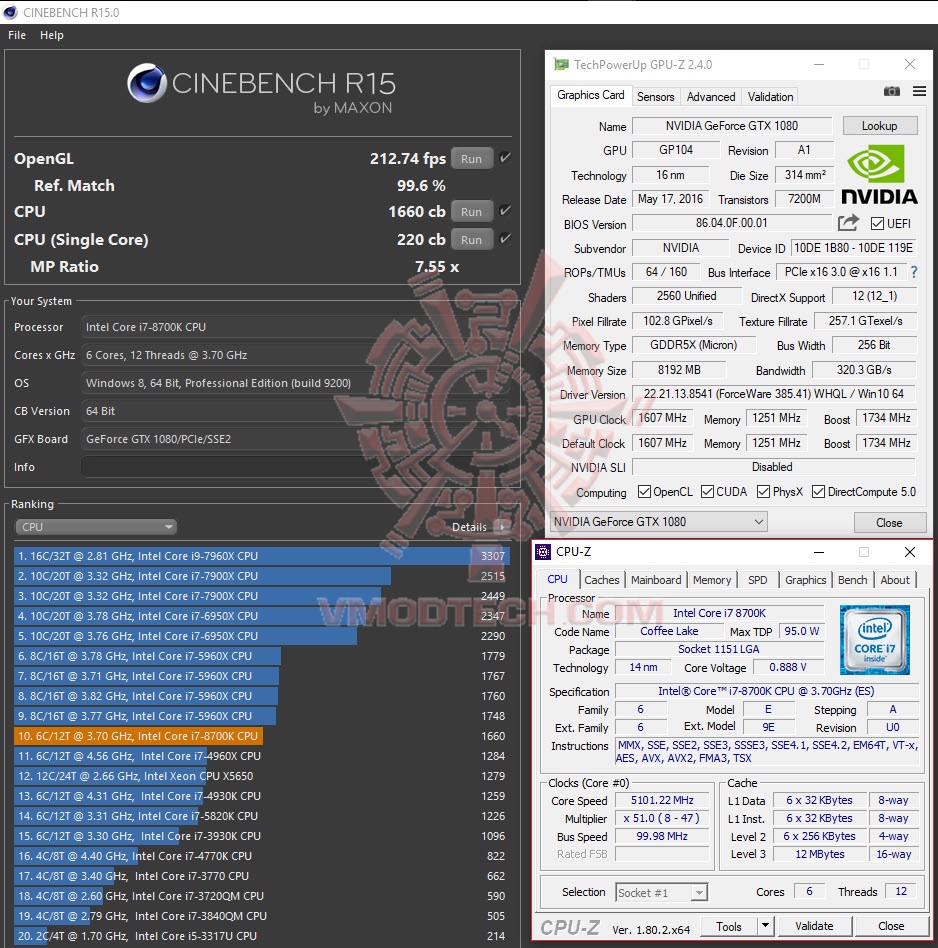Select the i7-4770K ranking row
Image resolution: width=938 pixels, height=948 pixels.
pos(261,855)
